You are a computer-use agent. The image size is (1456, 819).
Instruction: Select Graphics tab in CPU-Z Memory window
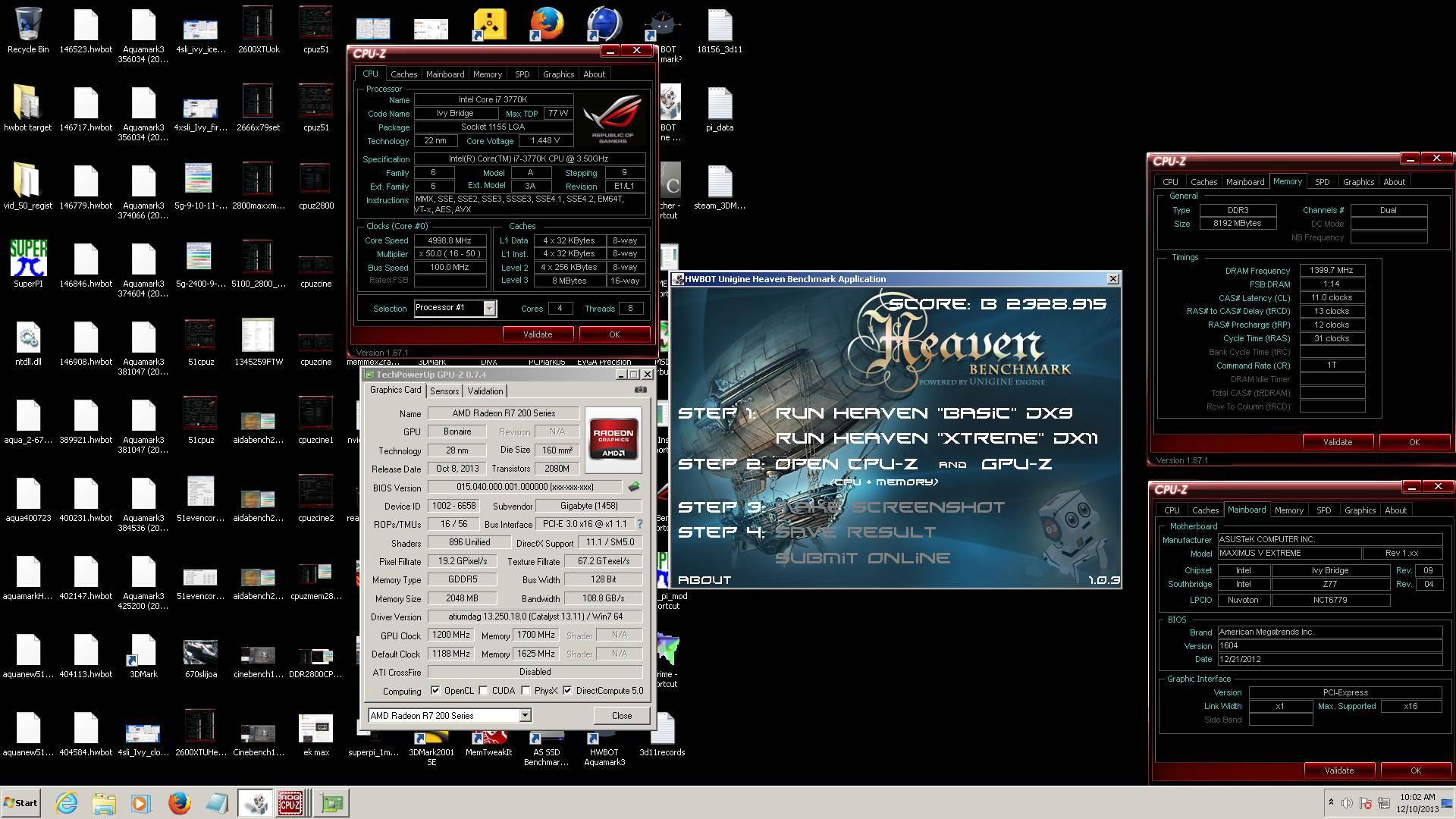pos(1358,182)
